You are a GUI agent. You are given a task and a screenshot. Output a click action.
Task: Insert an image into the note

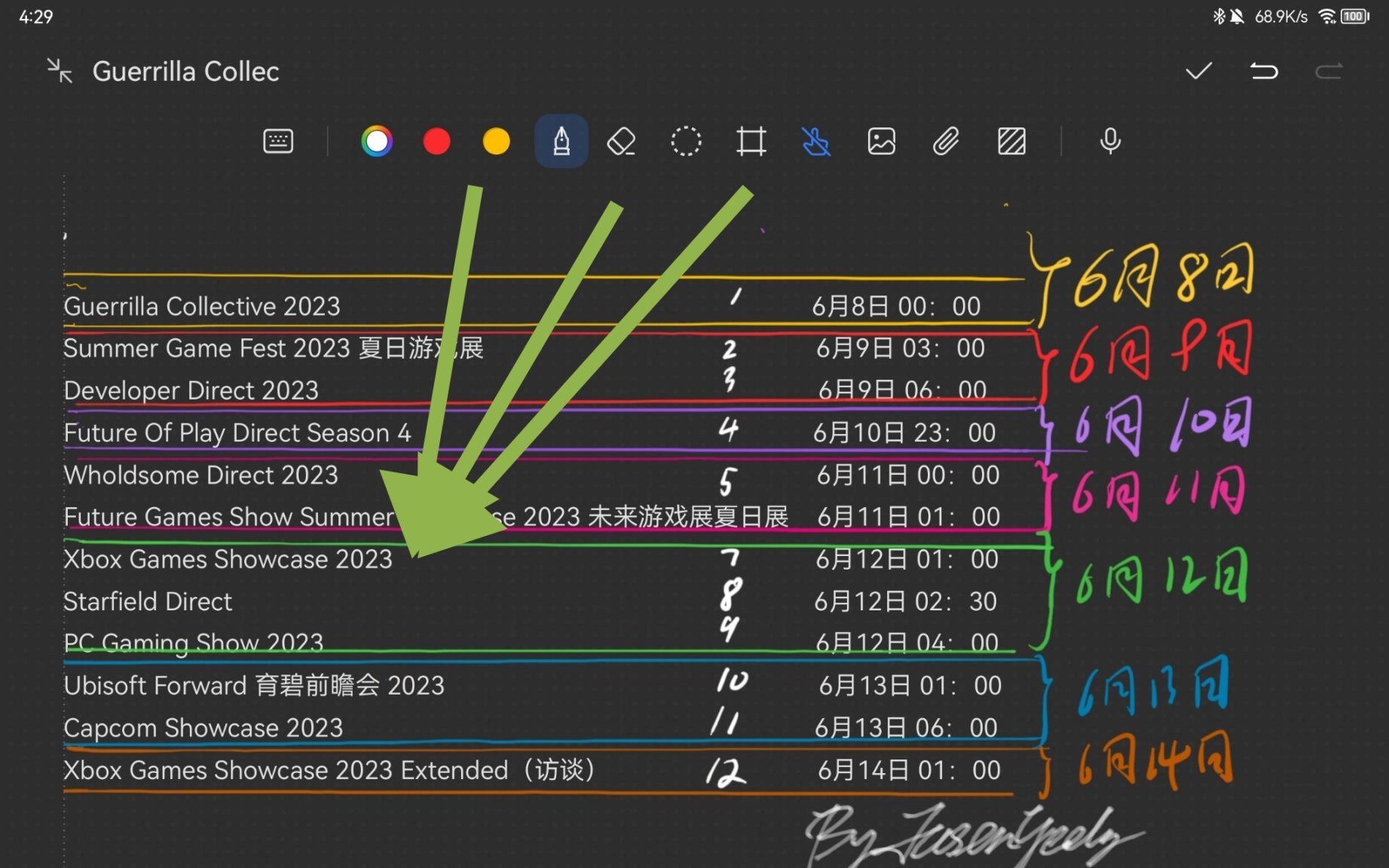click(881, 141)
